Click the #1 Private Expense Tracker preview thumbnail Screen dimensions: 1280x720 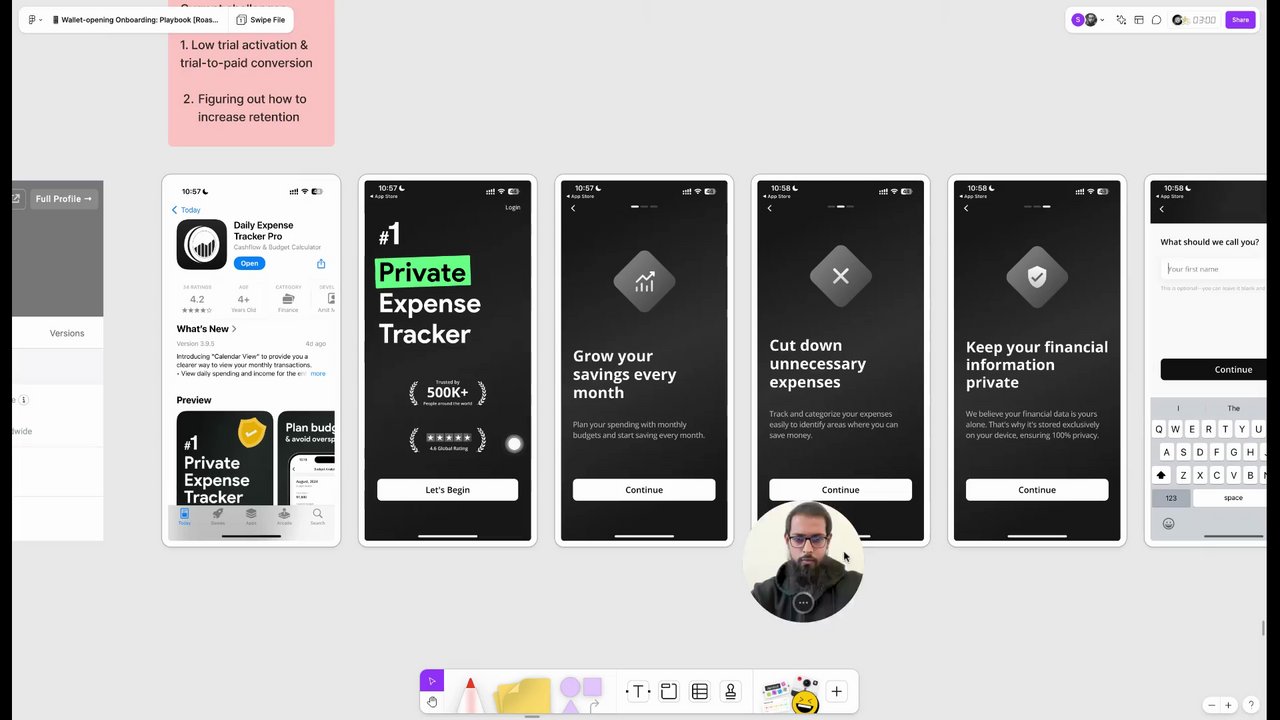coord(225,458)
